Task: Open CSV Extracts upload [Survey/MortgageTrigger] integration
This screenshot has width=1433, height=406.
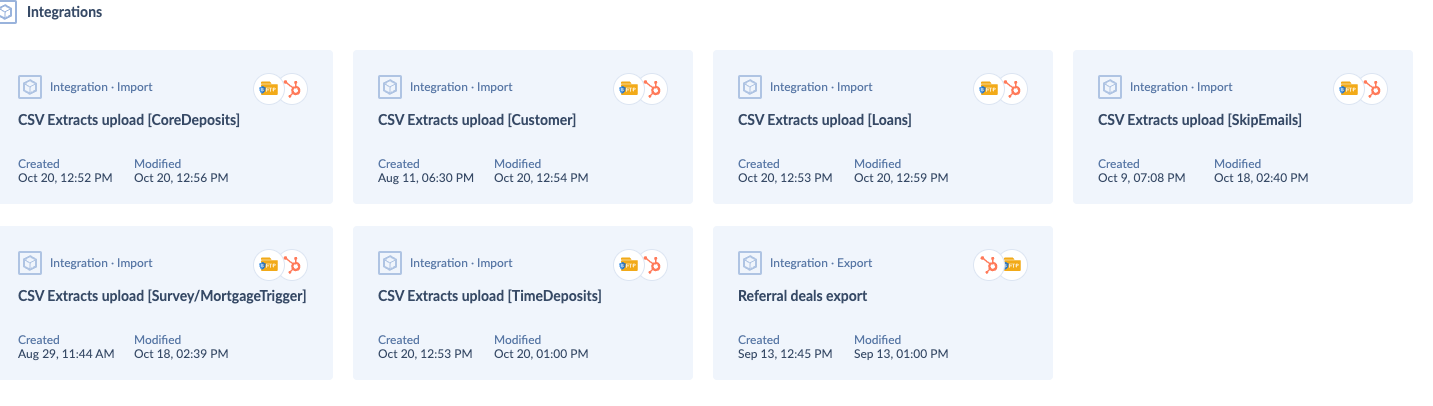Action: pyautogui.click(x=162, y=297)
